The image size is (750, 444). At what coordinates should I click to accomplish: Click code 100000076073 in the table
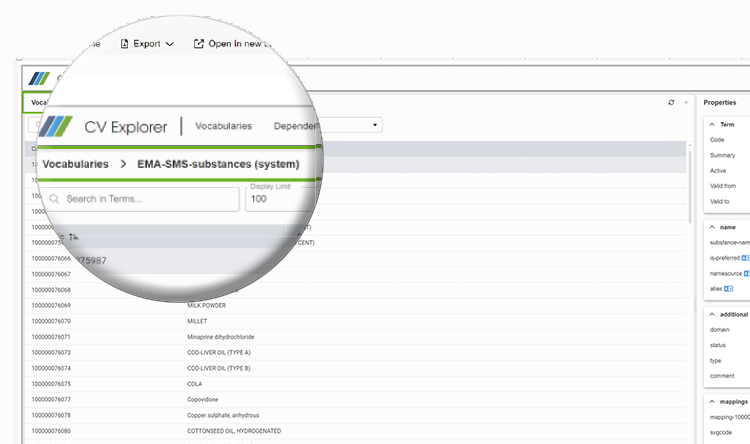51,353
